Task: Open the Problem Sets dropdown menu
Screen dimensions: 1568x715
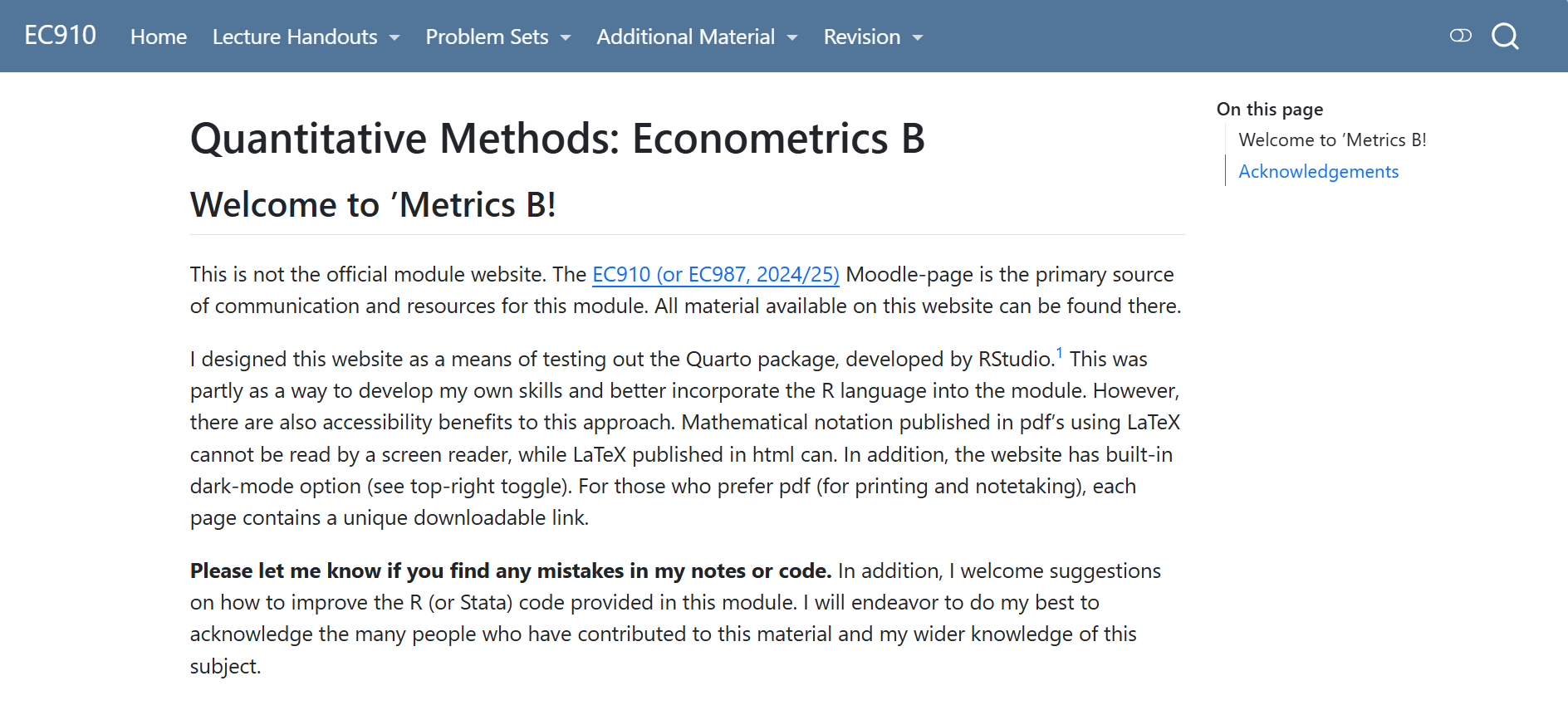Action: 498,37
